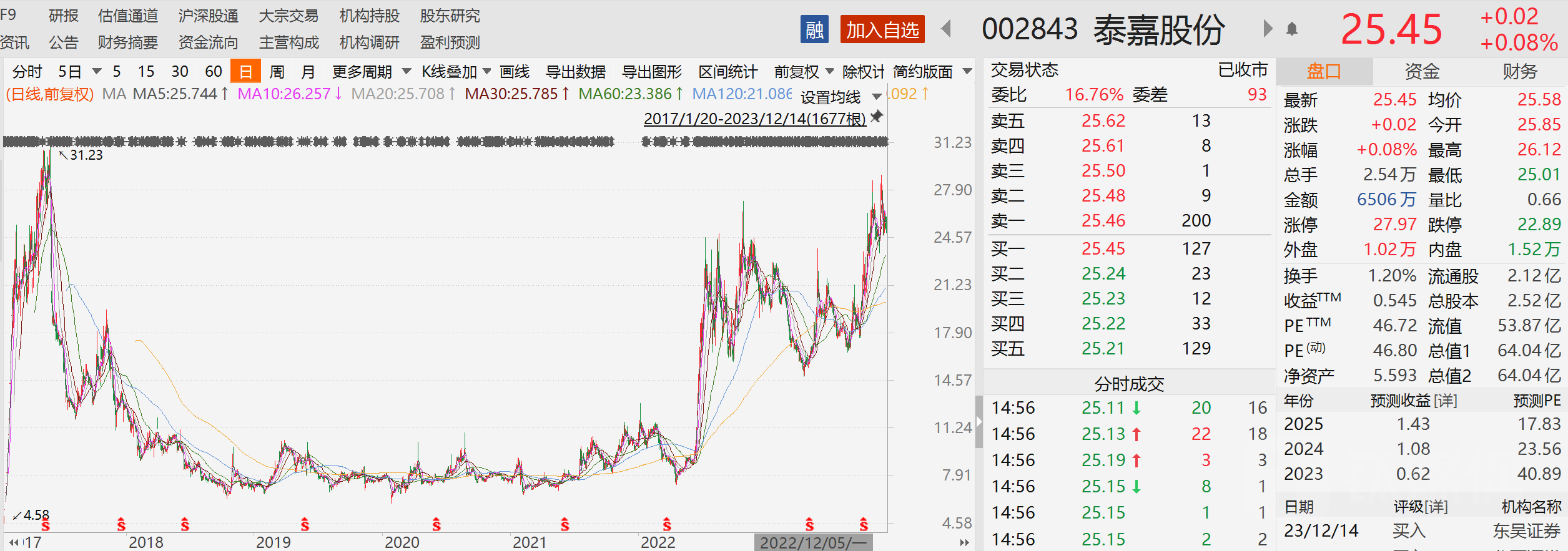The height and width of the screenshot is (551, 1568).
Task: Switch chart to 分时 intraday view
Action: point(27,72)
